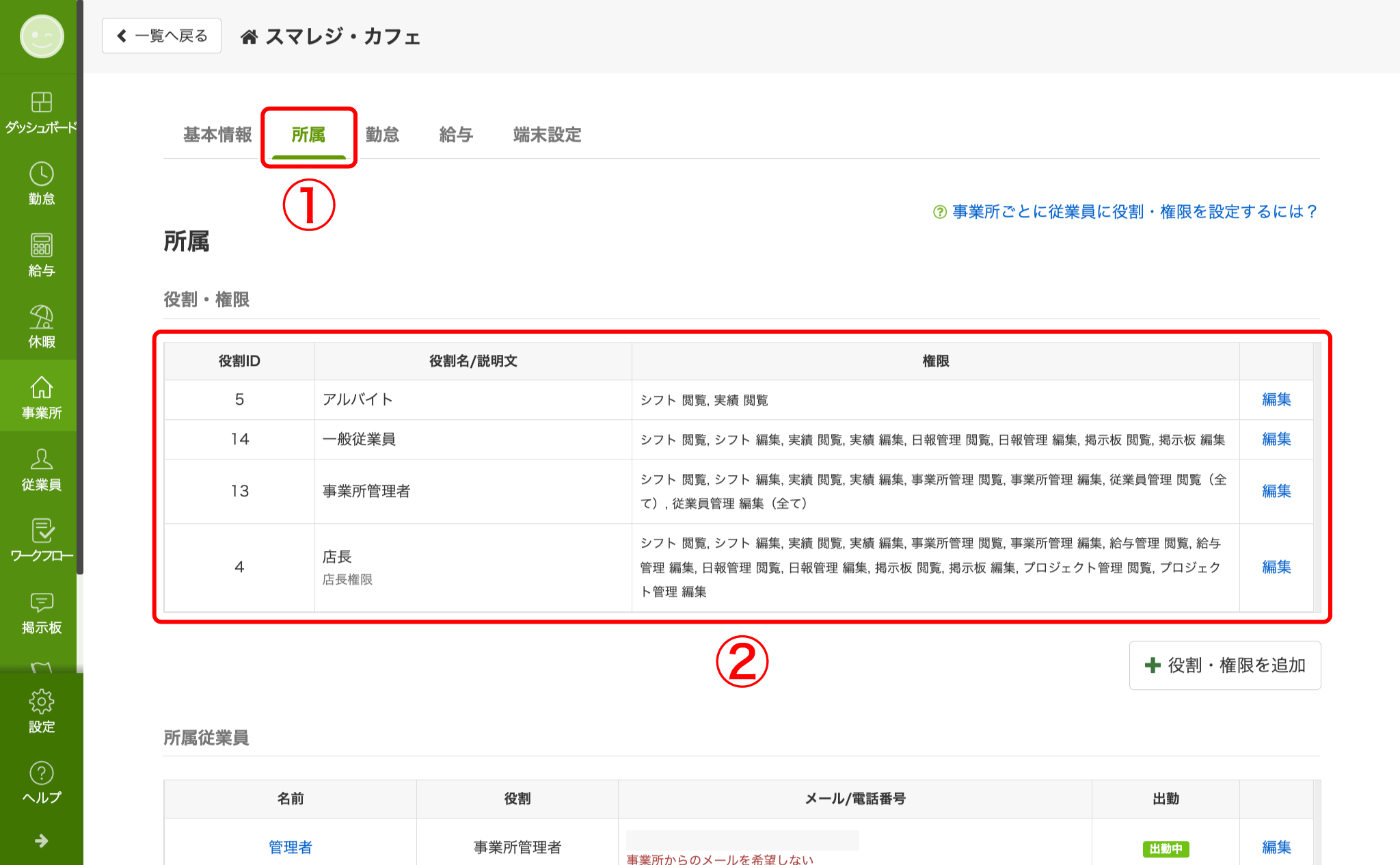The image size is (1400, 865).
Task: Open the 給与 calculator icon in sidebar
Action: [x=41, y=245]
